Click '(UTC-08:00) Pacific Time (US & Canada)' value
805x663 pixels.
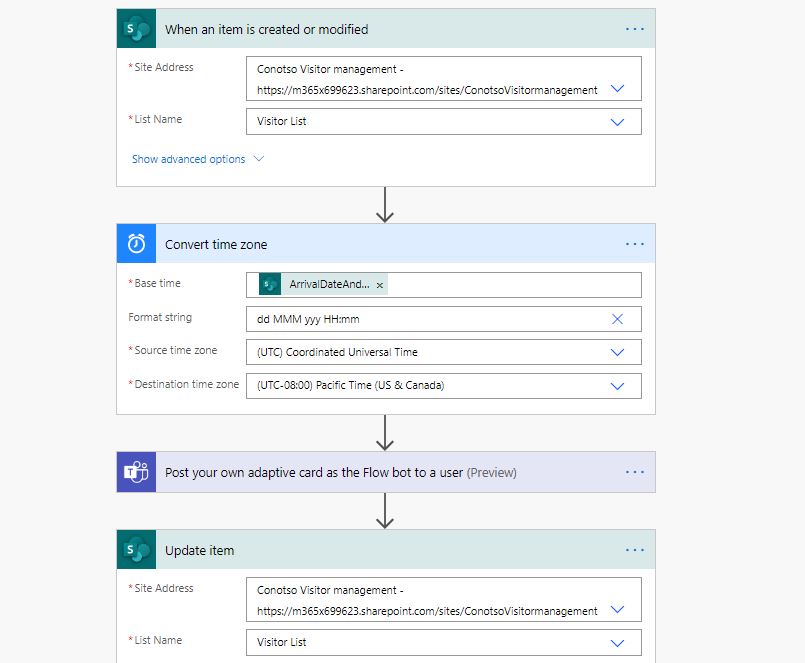351,385
